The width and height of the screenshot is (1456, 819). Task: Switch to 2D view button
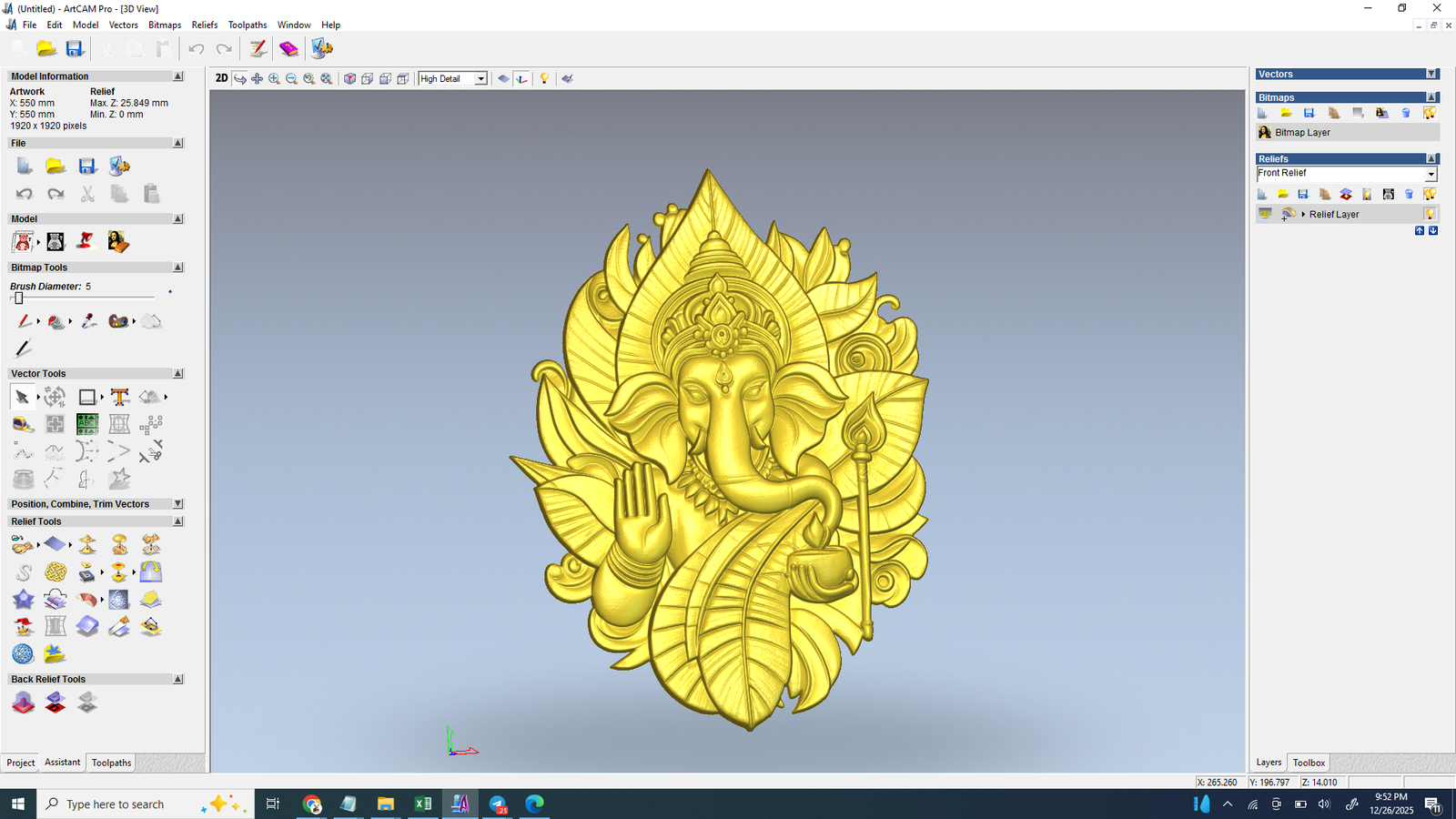click(221, 78)
